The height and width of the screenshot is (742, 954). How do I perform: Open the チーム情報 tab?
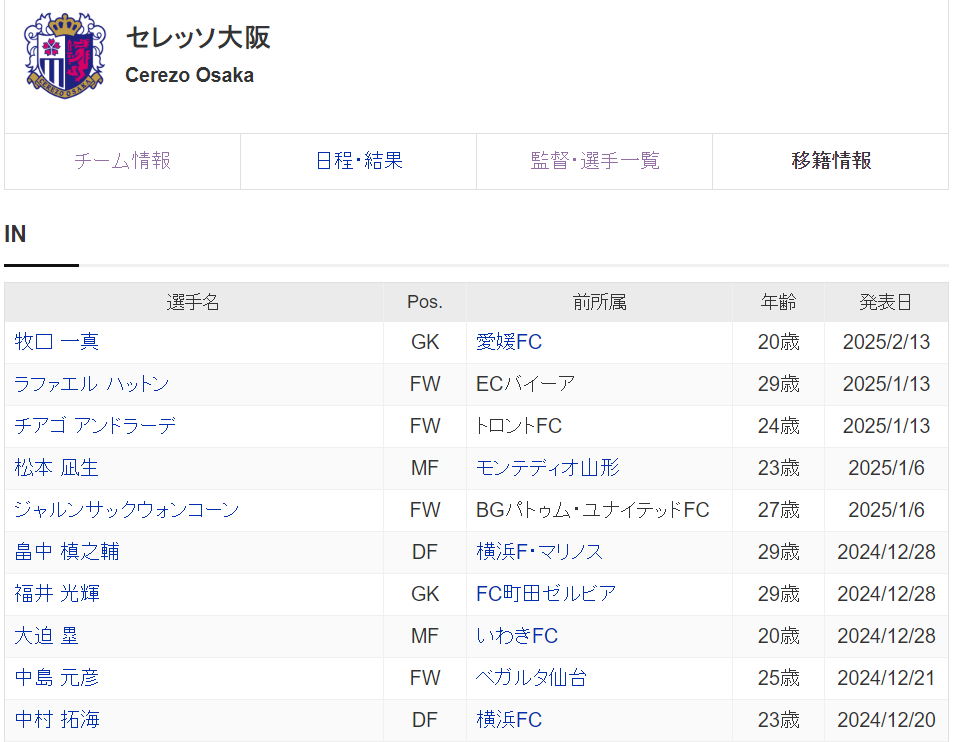click(122, 161)
